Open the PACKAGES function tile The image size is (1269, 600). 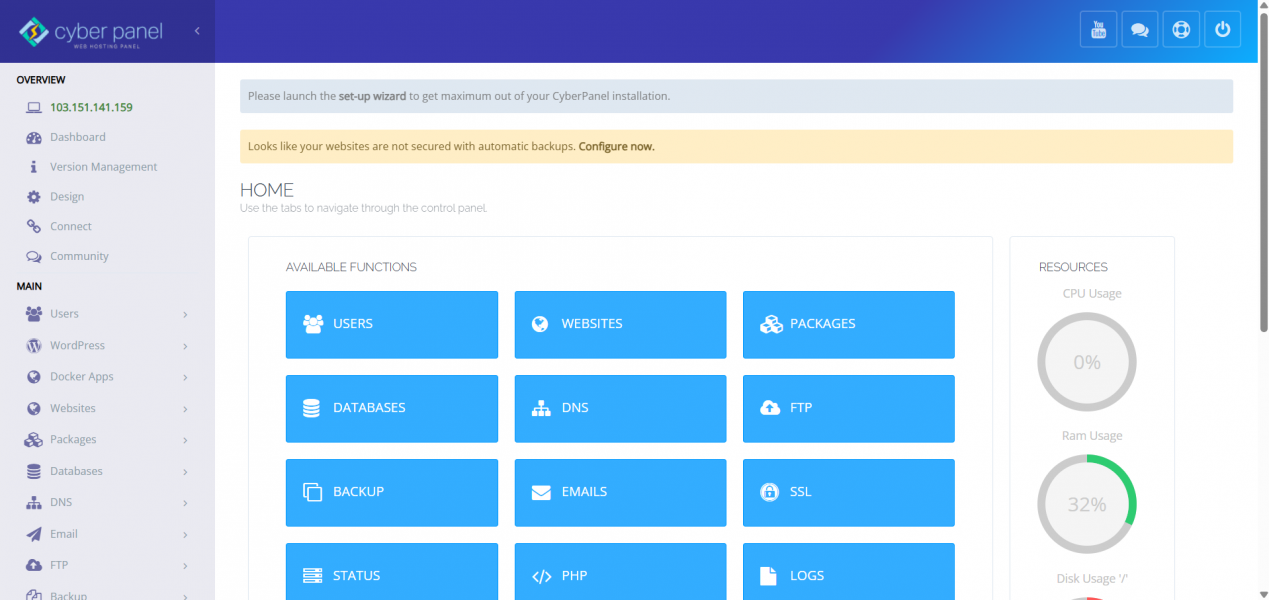pos(849,324)
